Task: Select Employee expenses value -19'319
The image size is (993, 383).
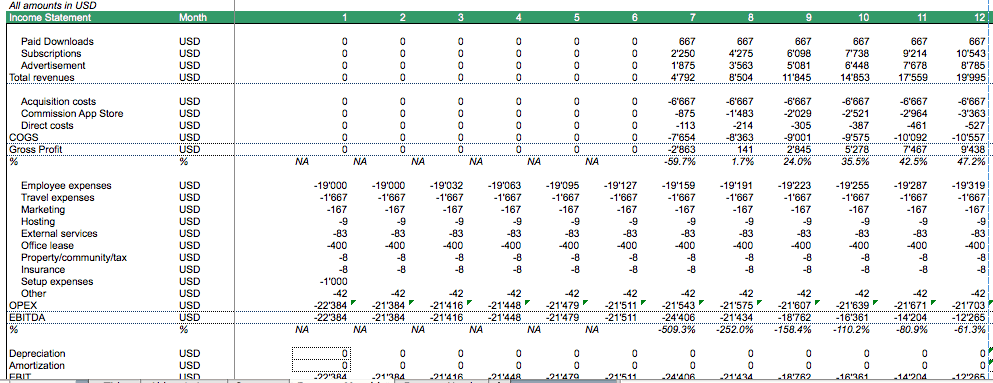Action: click(969, 185)
